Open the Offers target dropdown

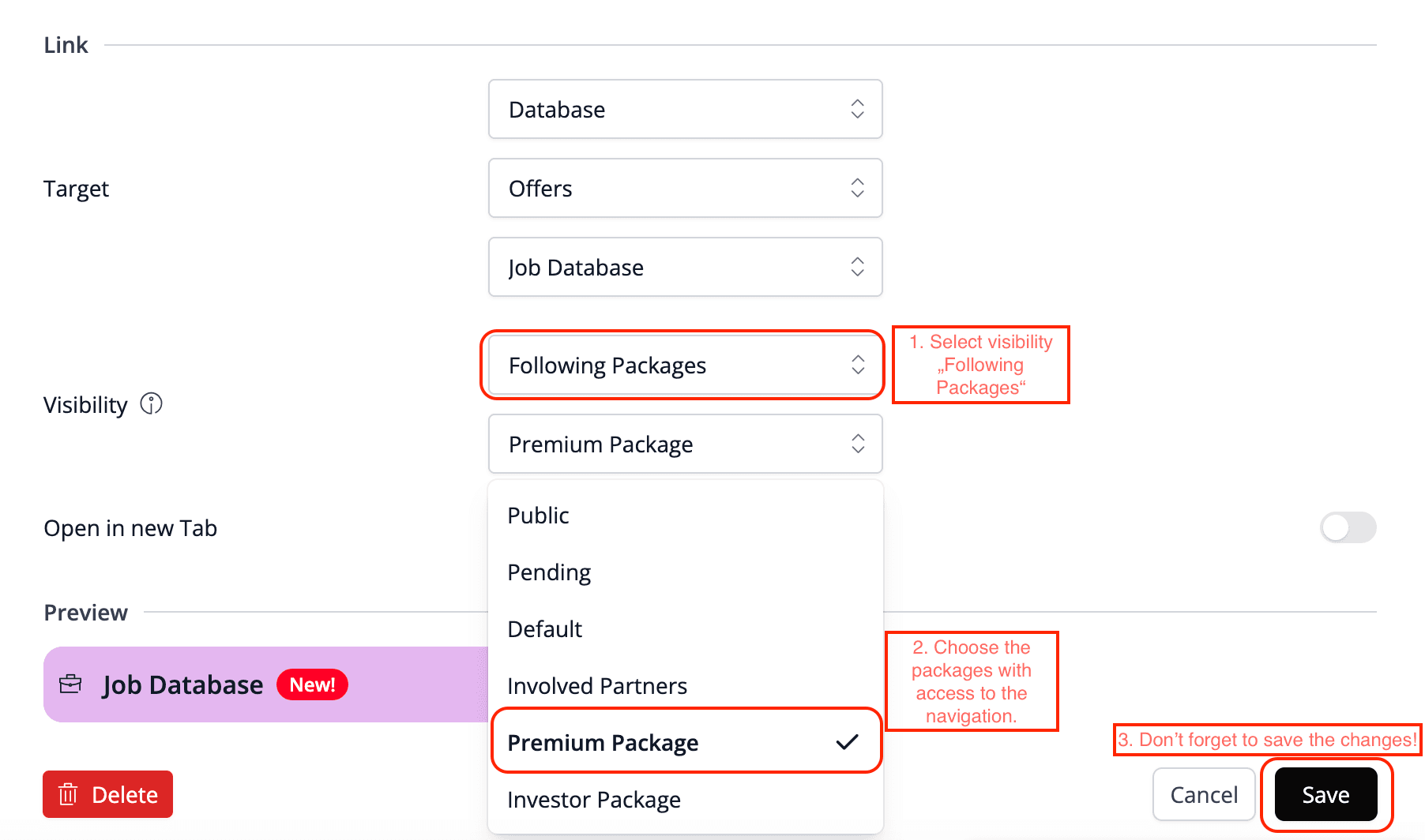pos(685,188)
